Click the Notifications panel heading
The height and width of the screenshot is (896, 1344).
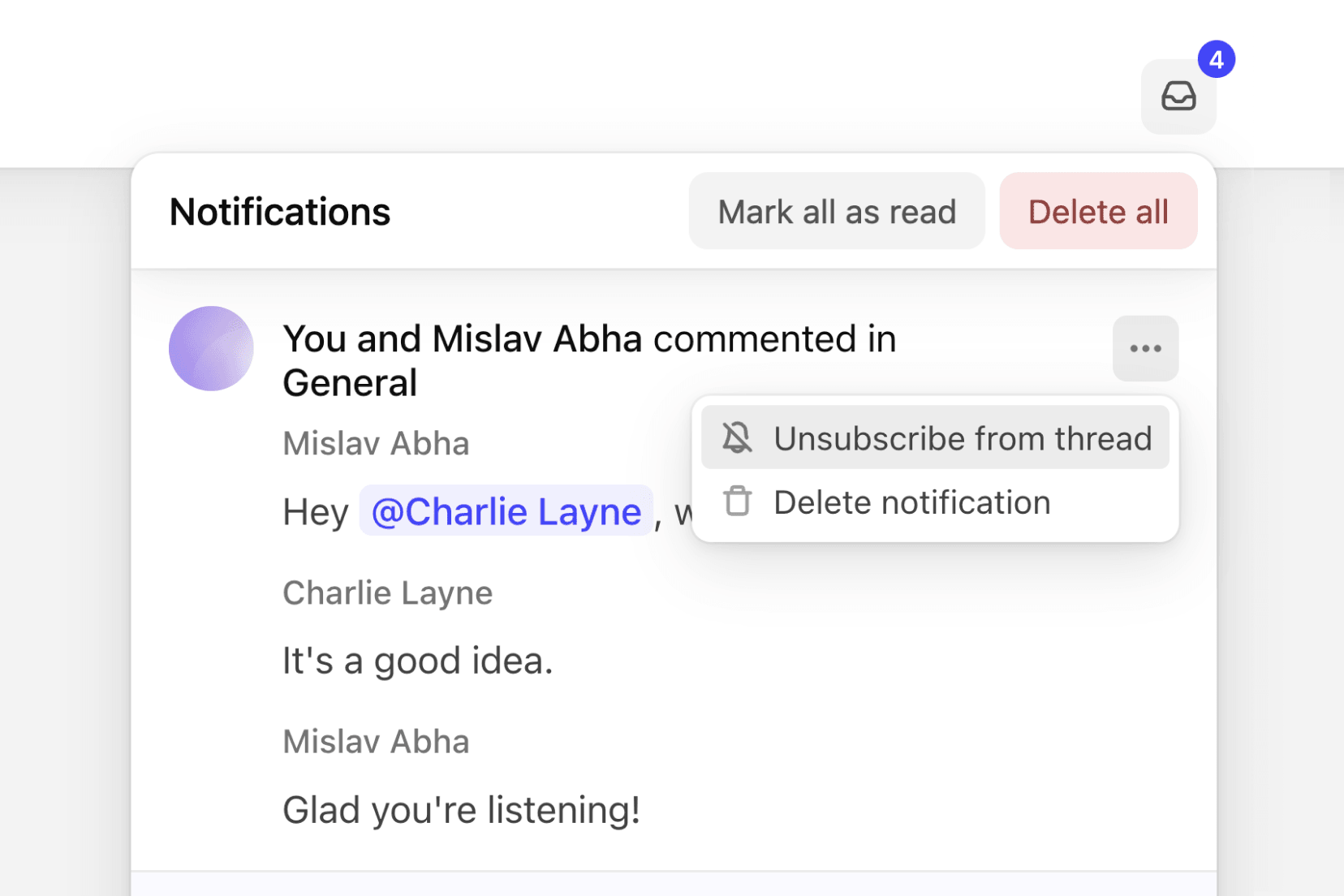278,211
